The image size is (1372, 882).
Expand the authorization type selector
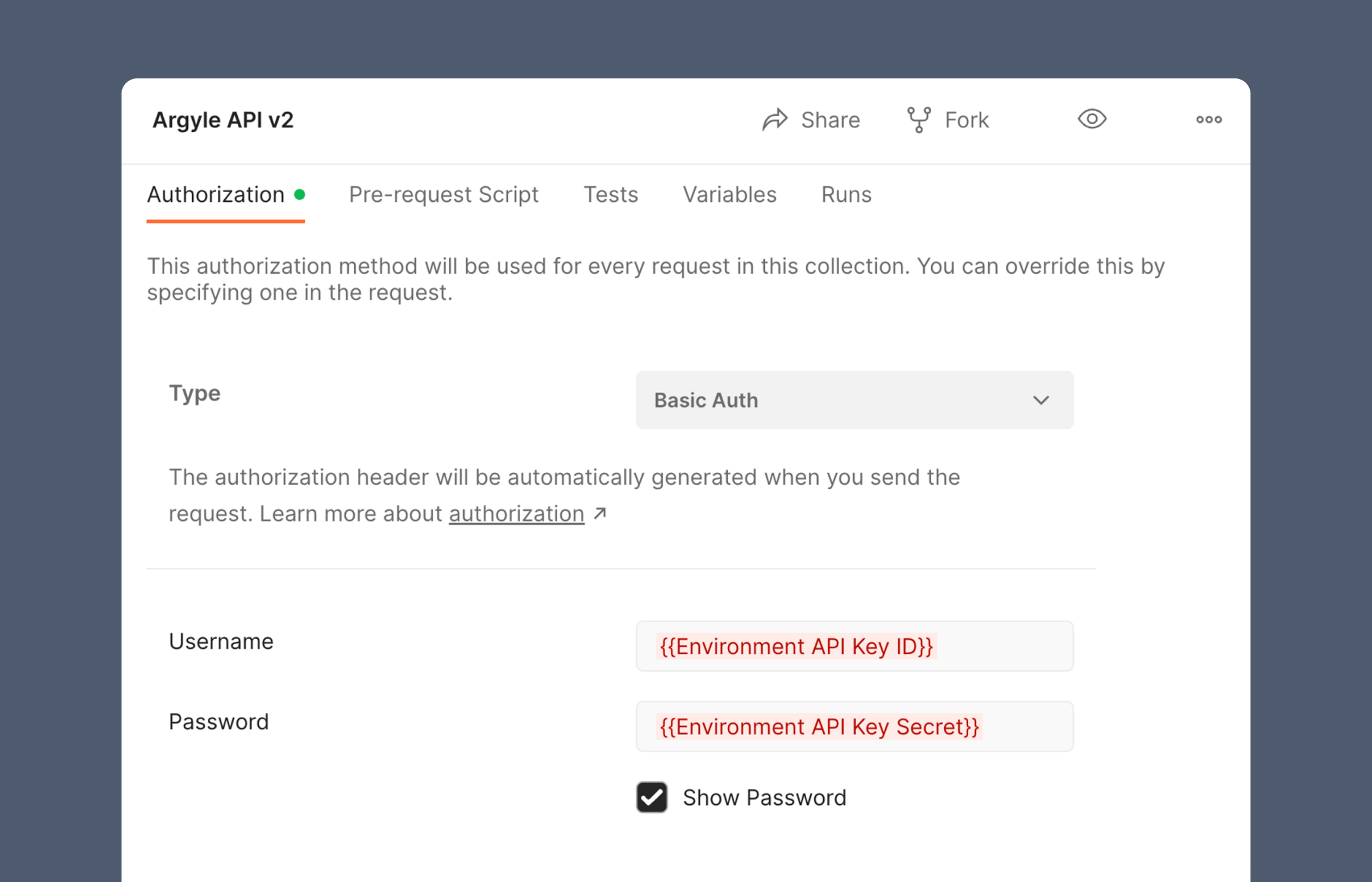point(853,400)
